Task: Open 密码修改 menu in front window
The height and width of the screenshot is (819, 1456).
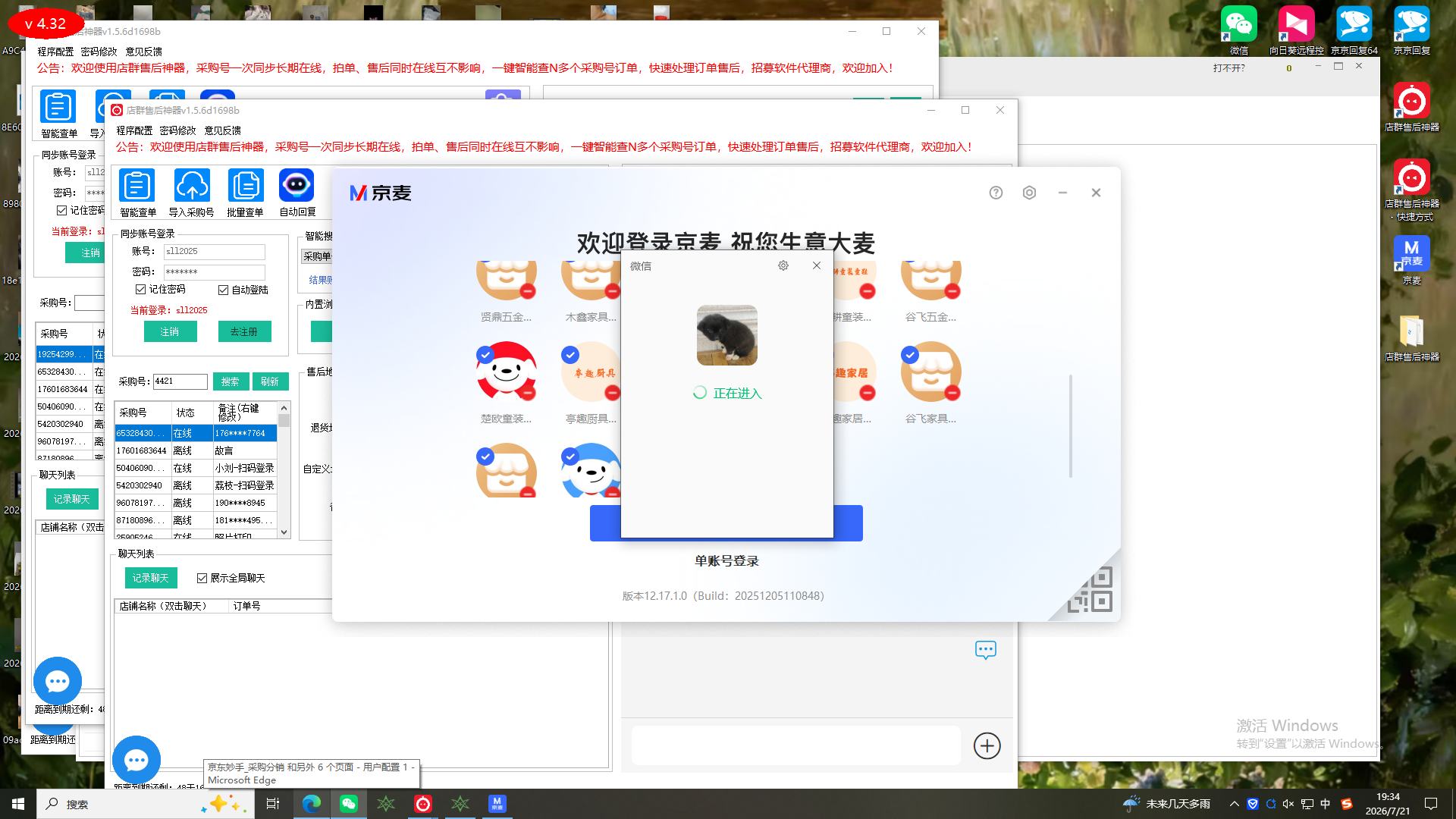Action: pos(177,130)
